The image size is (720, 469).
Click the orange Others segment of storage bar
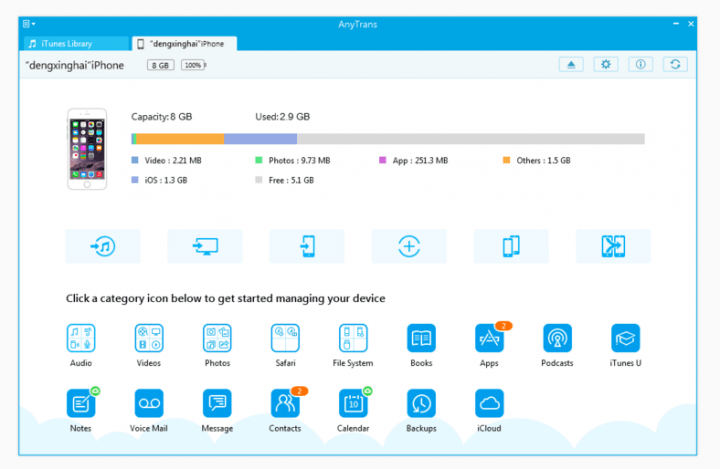[180, 139]
